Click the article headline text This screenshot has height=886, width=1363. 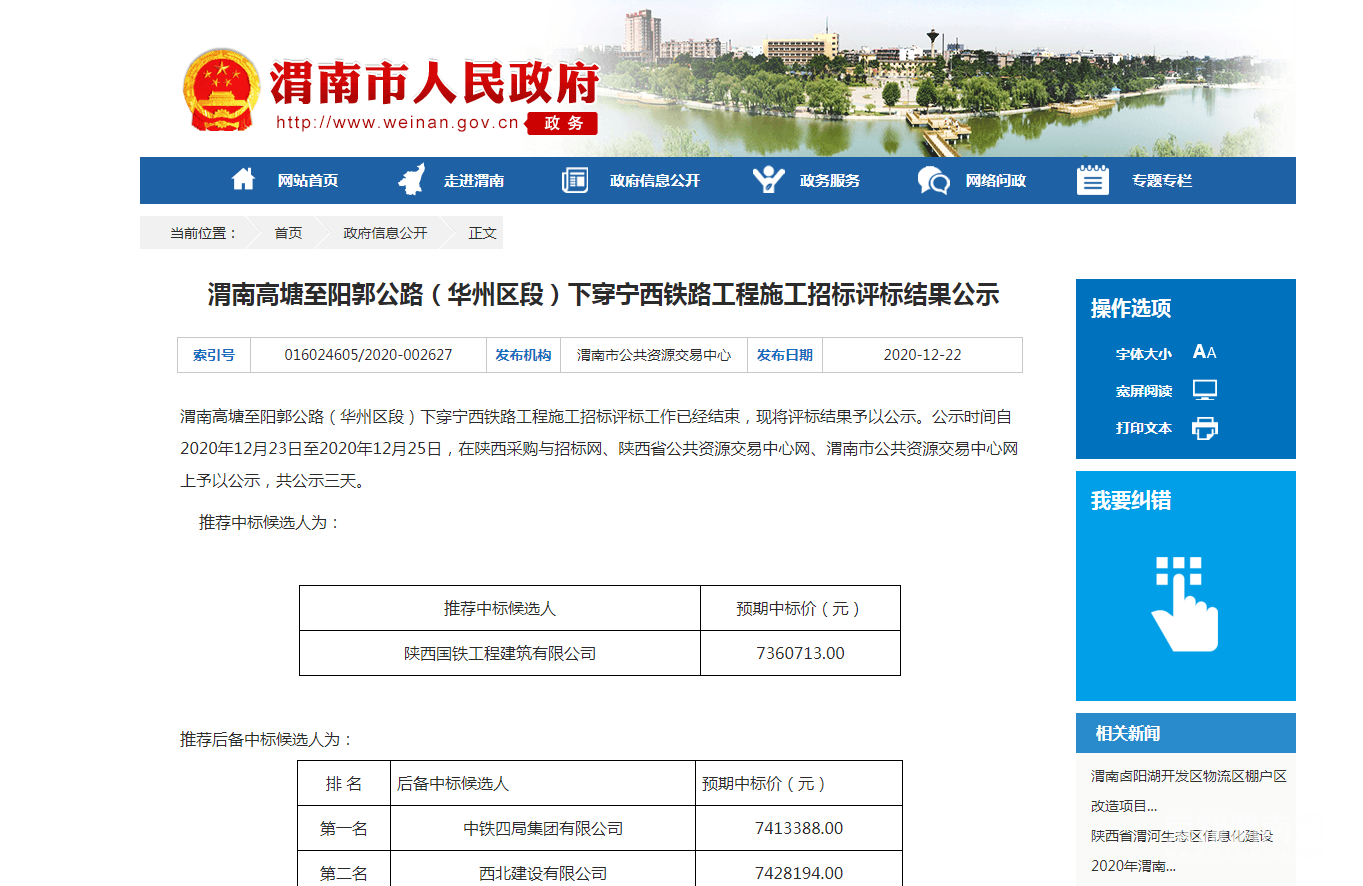(603, 295)
